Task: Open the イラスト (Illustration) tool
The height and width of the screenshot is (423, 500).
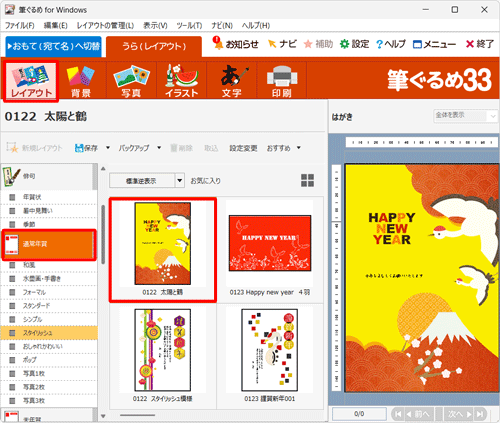Action: 182,81
